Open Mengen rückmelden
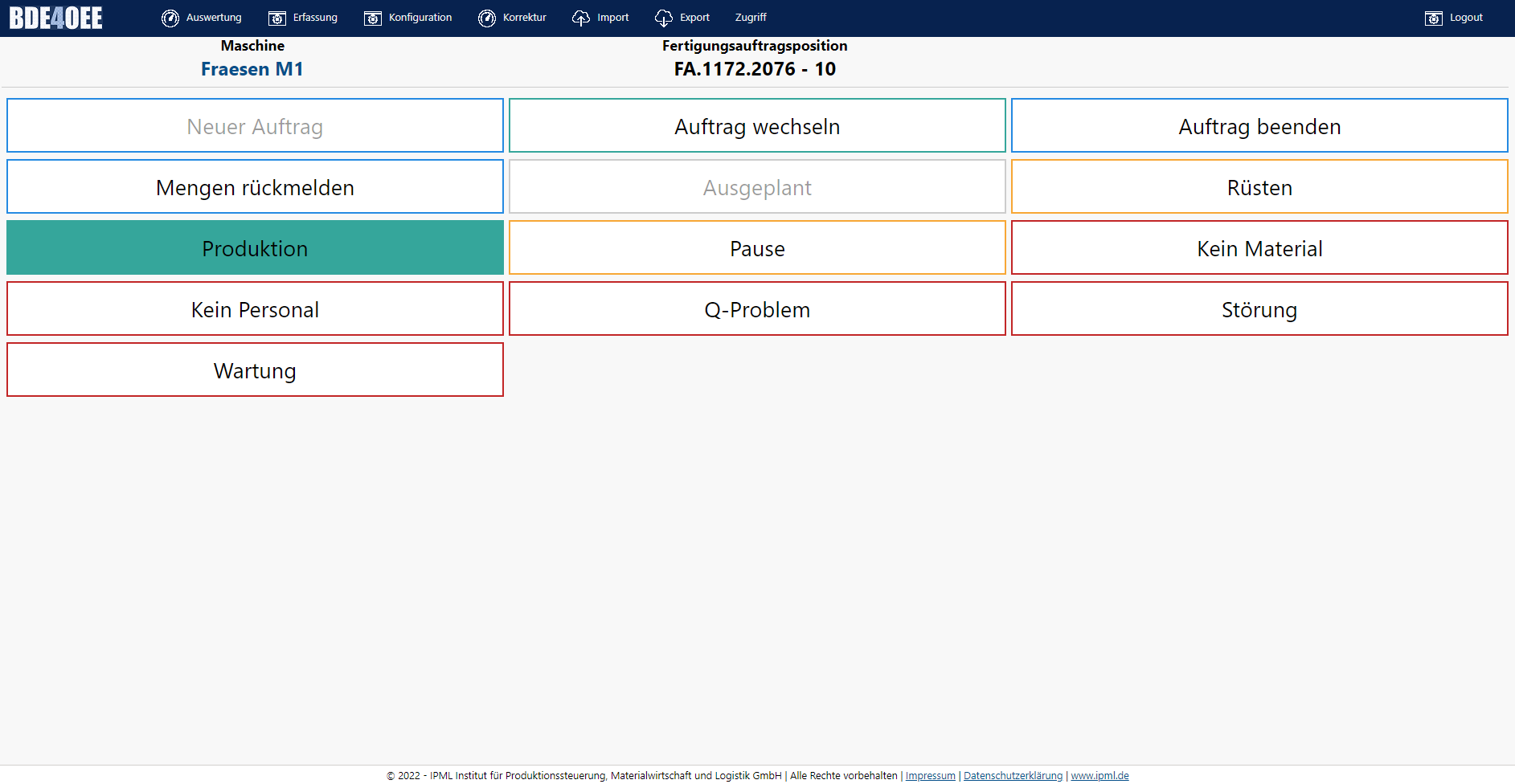1515x784 pixels. [x=255, y=187]
